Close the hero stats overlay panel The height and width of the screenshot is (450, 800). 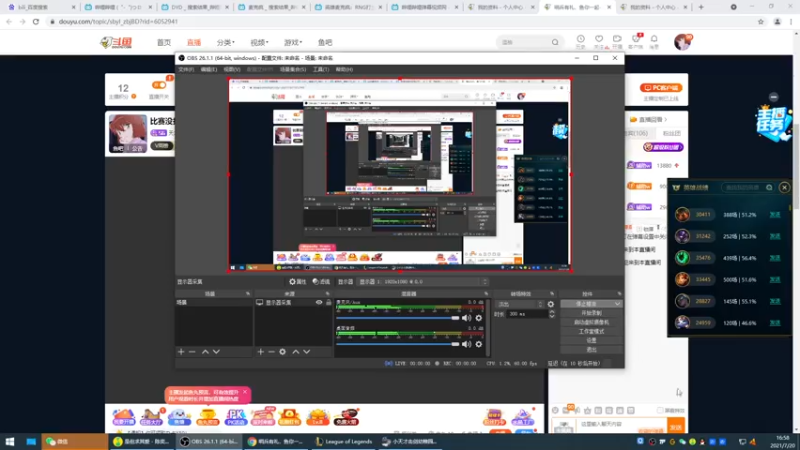pos(784,187)
